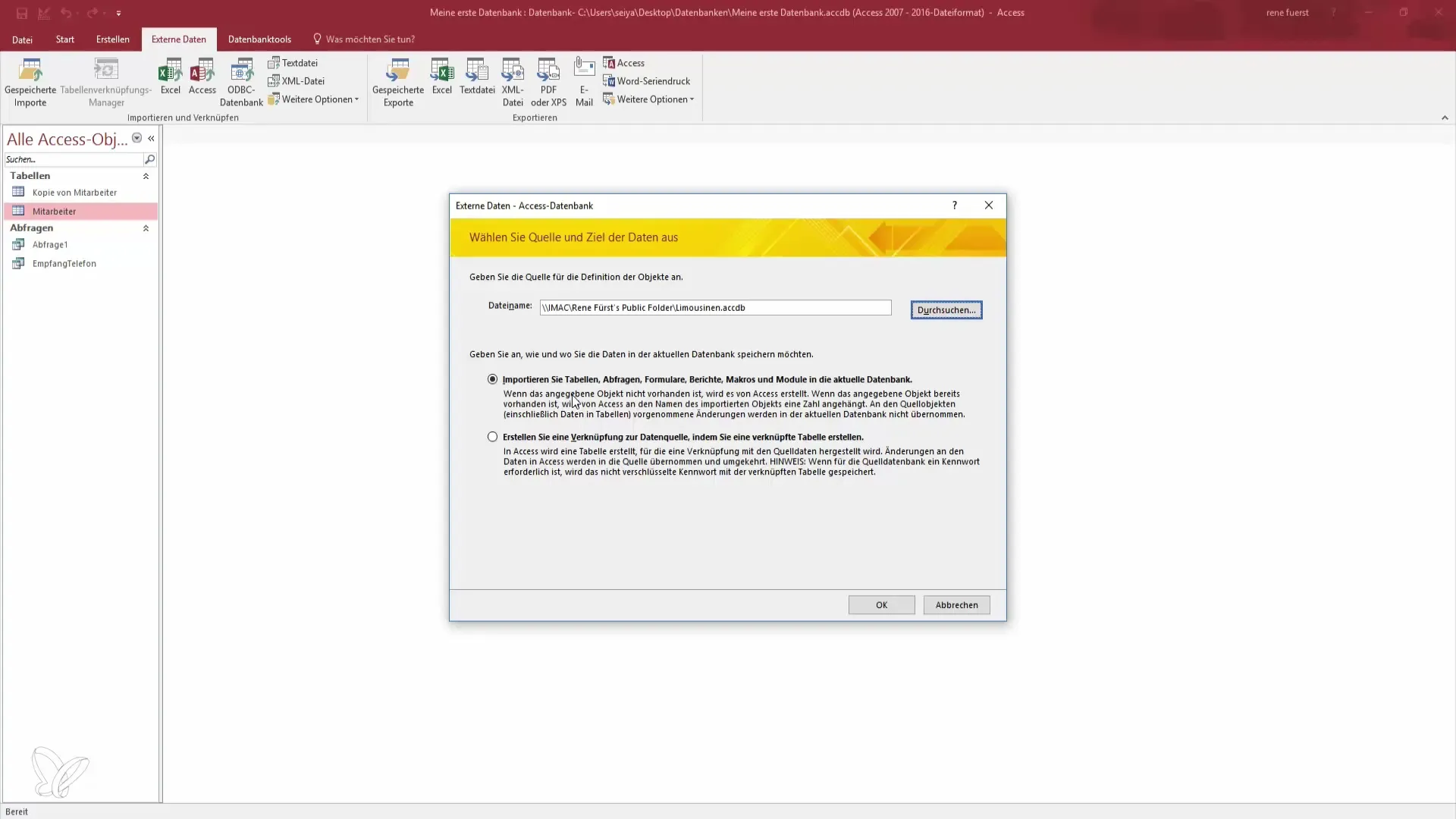The height and width of the screenshot is (819, 1456).
Task: Open Gespeicherte Exporte
Action: tap(398, 83)
